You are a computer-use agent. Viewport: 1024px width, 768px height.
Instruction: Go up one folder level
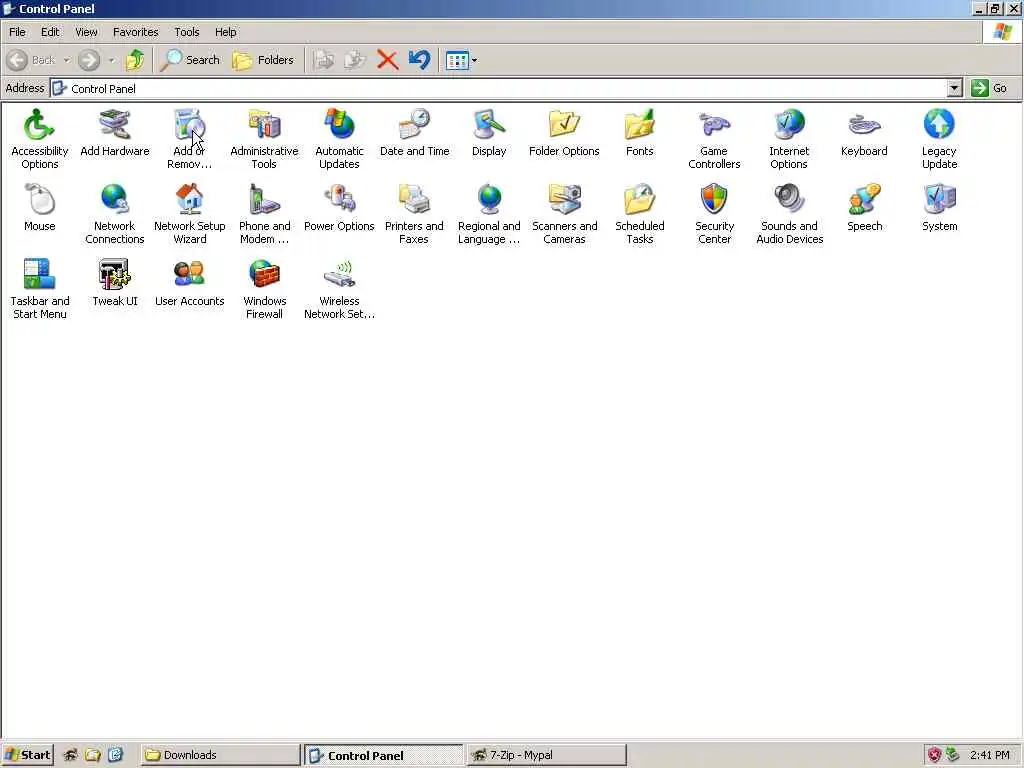pyautogui.click(x=135, y=60)
